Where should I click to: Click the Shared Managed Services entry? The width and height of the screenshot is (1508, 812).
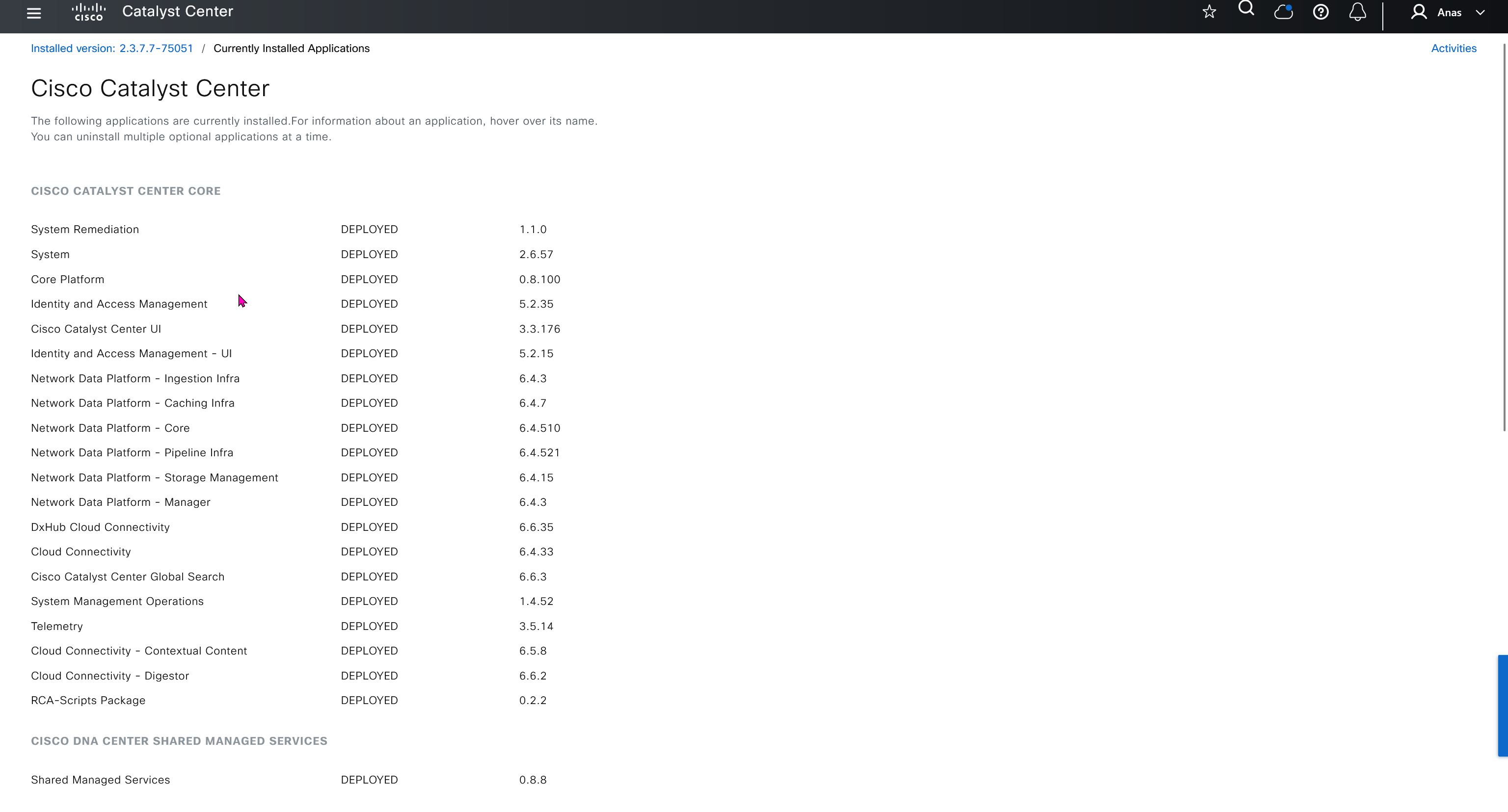tap(100, 781)
